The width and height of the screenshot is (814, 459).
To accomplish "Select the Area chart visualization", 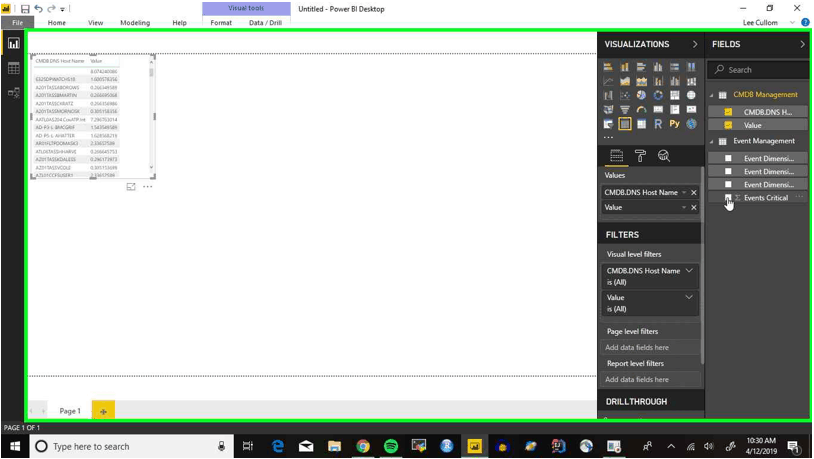I will (625, 82).
